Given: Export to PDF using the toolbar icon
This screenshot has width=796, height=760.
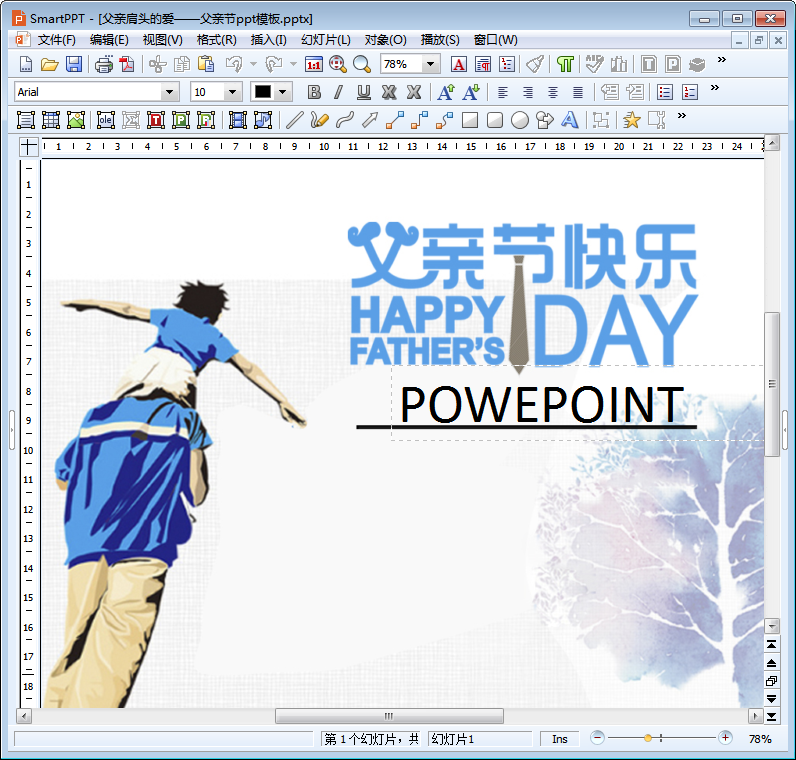Looking at the screenshot, I should (x=127, y=64).
